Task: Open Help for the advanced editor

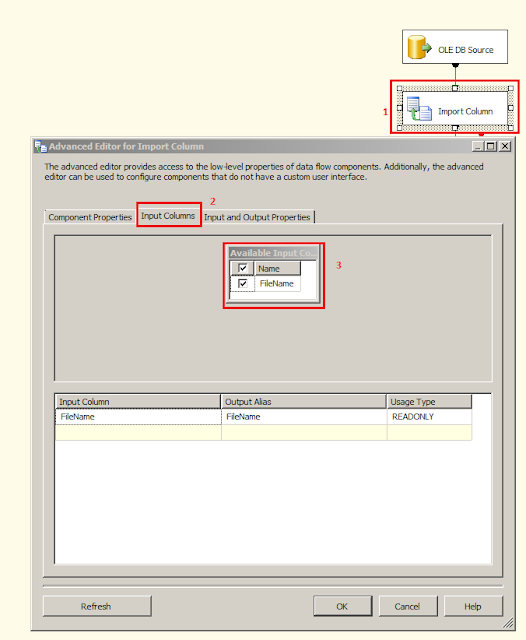Action: pos(473,606)
